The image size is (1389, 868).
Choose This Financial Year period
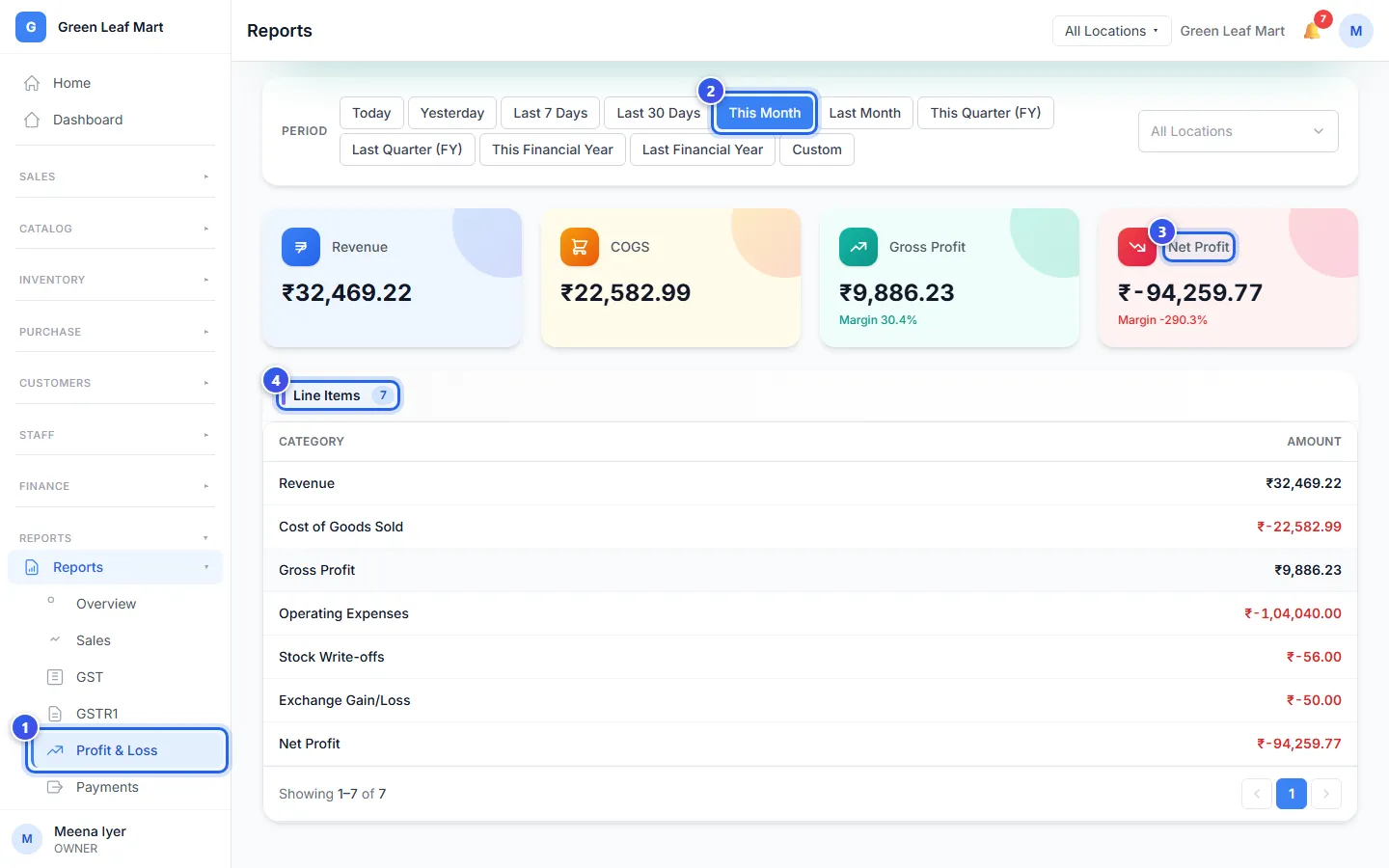pos(553,149)
